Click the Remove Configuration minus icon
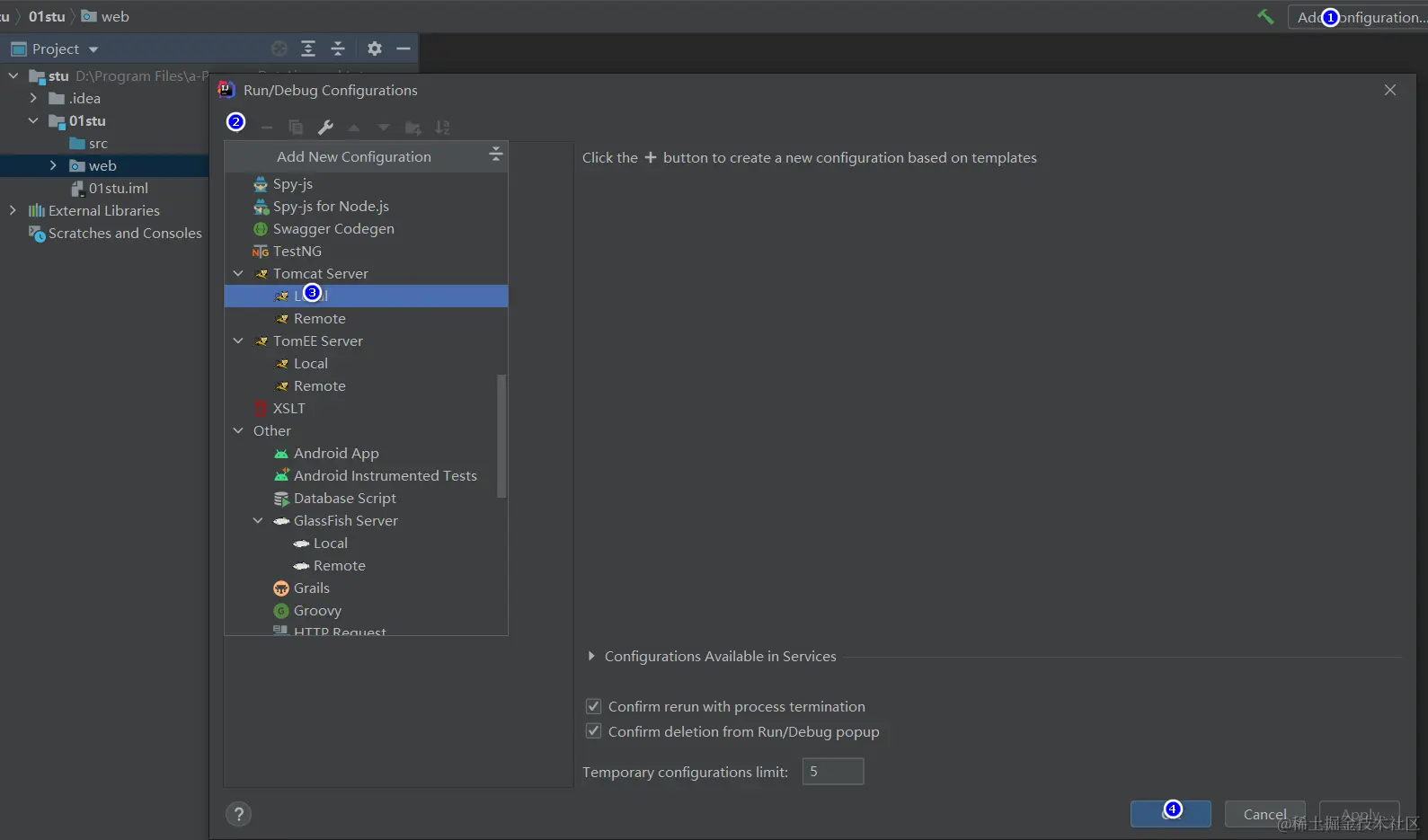 click(x=266, y=128)
